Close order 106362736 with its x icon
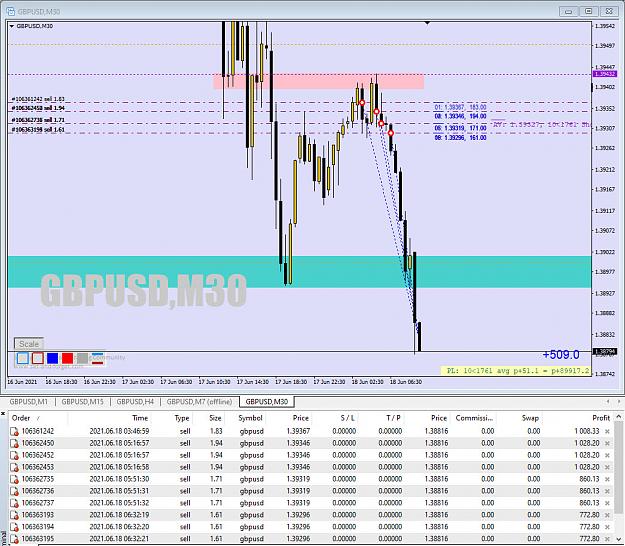 (x=607, y=491)
